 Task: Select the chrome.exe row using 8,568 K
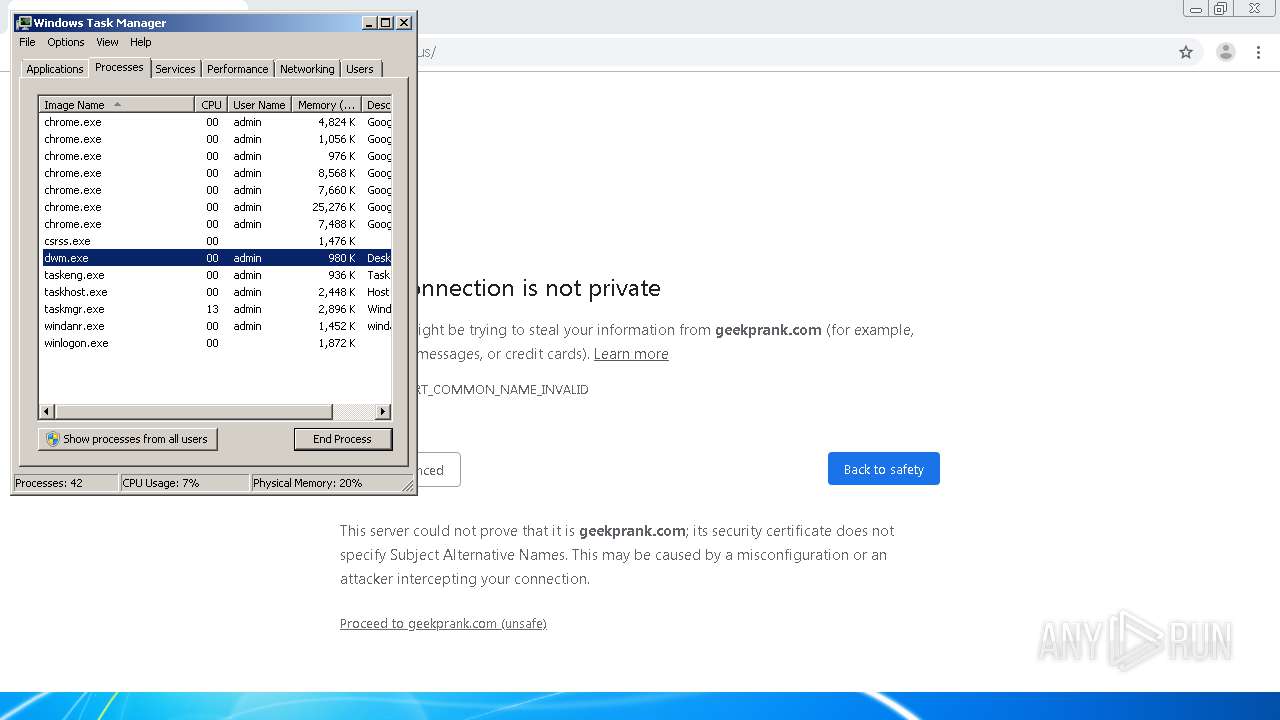[215, 173]
